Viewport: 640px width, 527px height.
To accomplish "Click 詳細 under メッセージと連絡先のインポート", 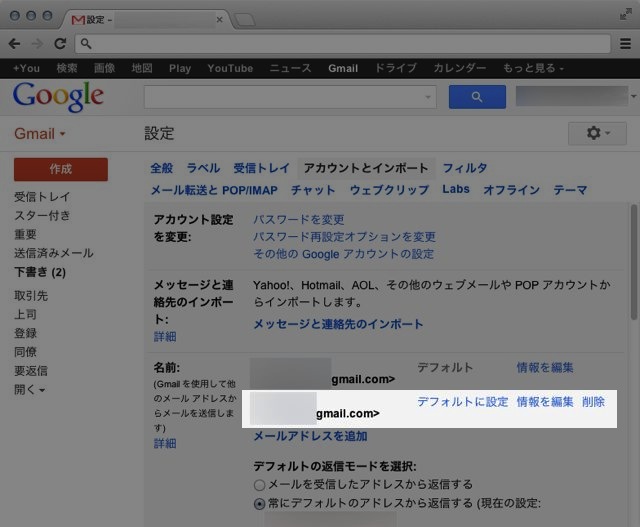I will pyautogui.click(x=165, y=337).
